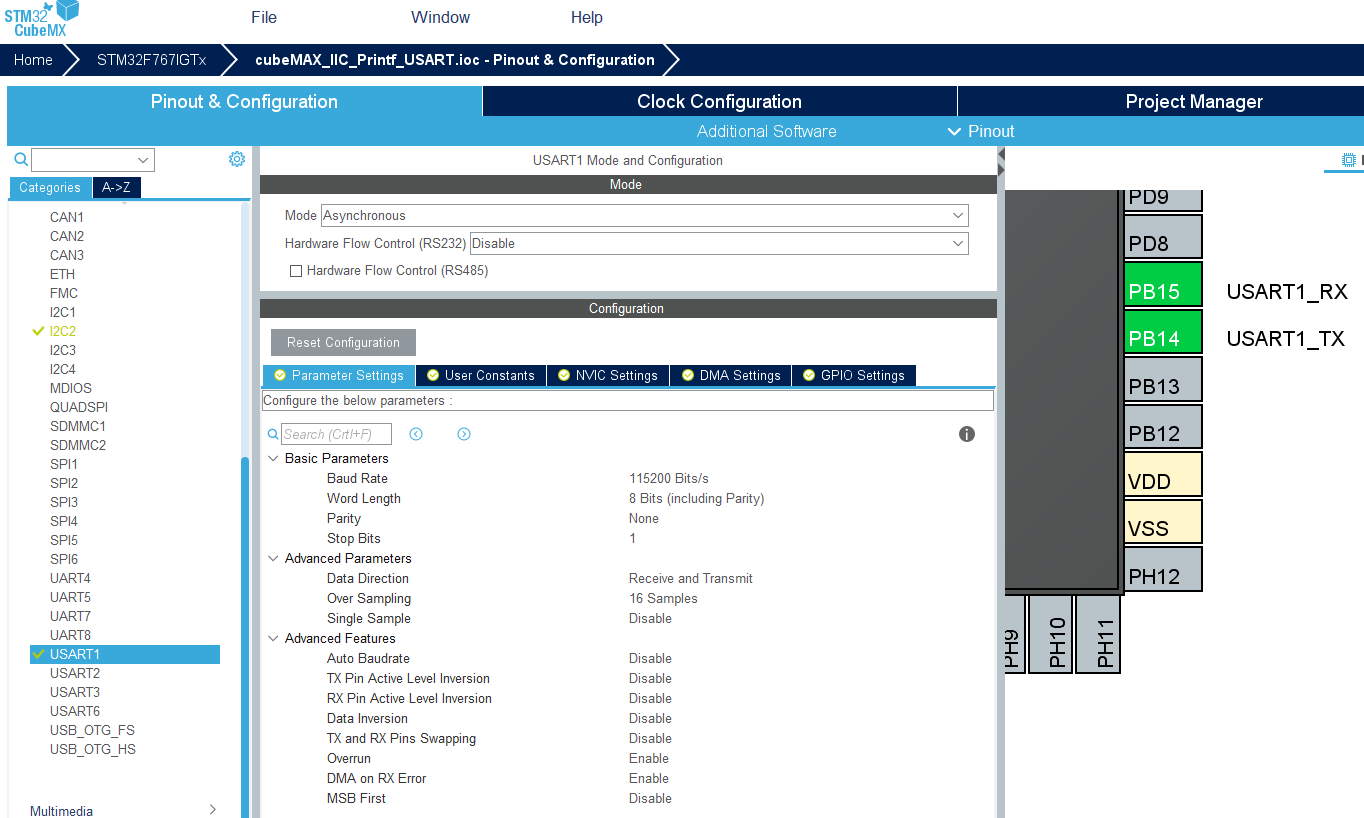Screen dimensions: 1364x818
Task: Open the Pinout dropdown menu
Action: [x=981, y=131]
